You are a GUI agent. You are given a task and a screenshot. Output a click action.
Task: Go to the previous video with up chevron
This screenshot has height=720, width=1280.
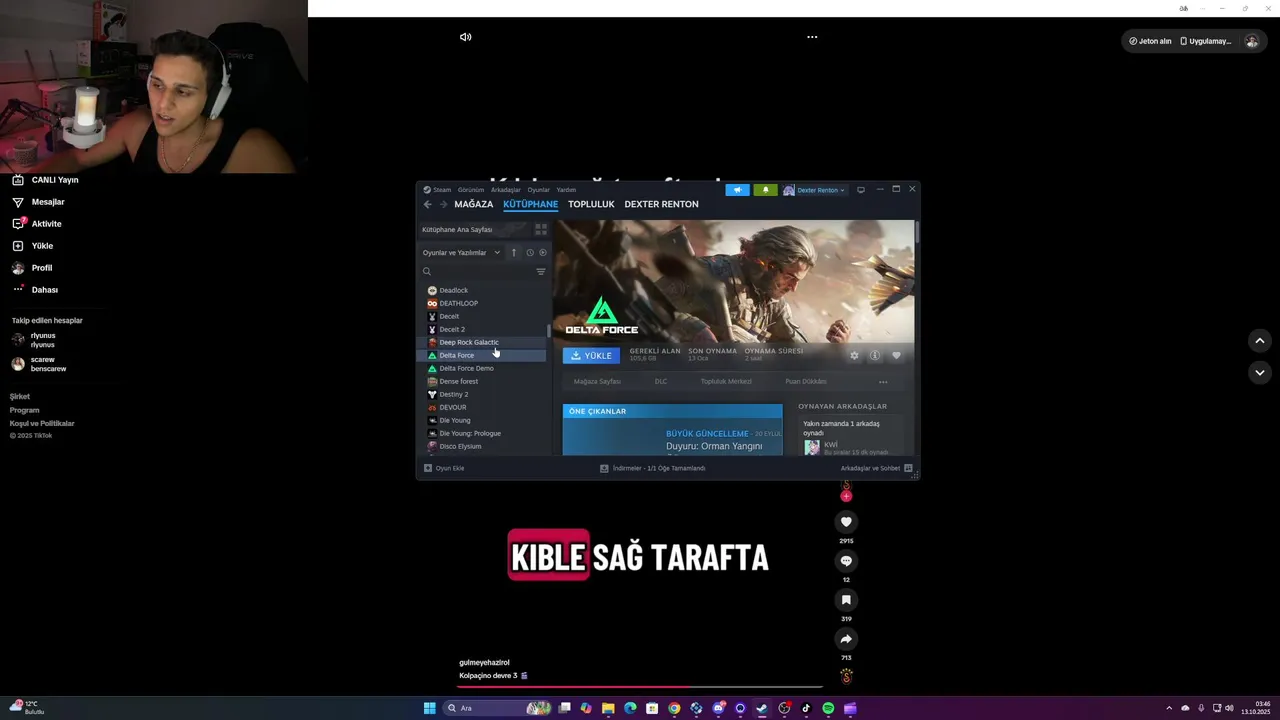click(x=1260, y=341)
